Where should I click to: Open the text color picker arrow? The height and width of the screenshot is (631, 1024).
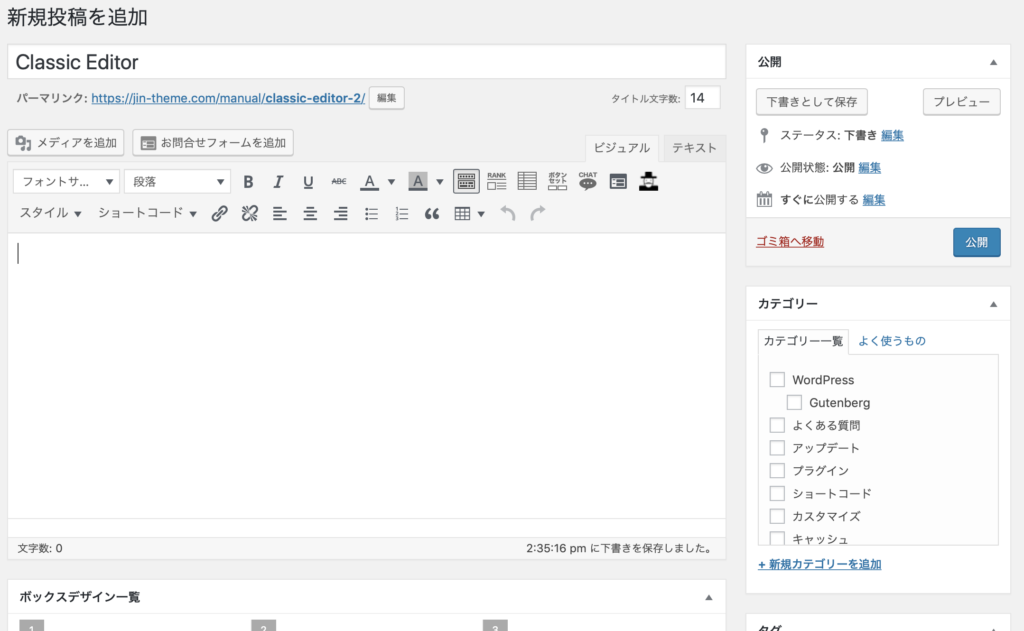click(x=391, y=182)
